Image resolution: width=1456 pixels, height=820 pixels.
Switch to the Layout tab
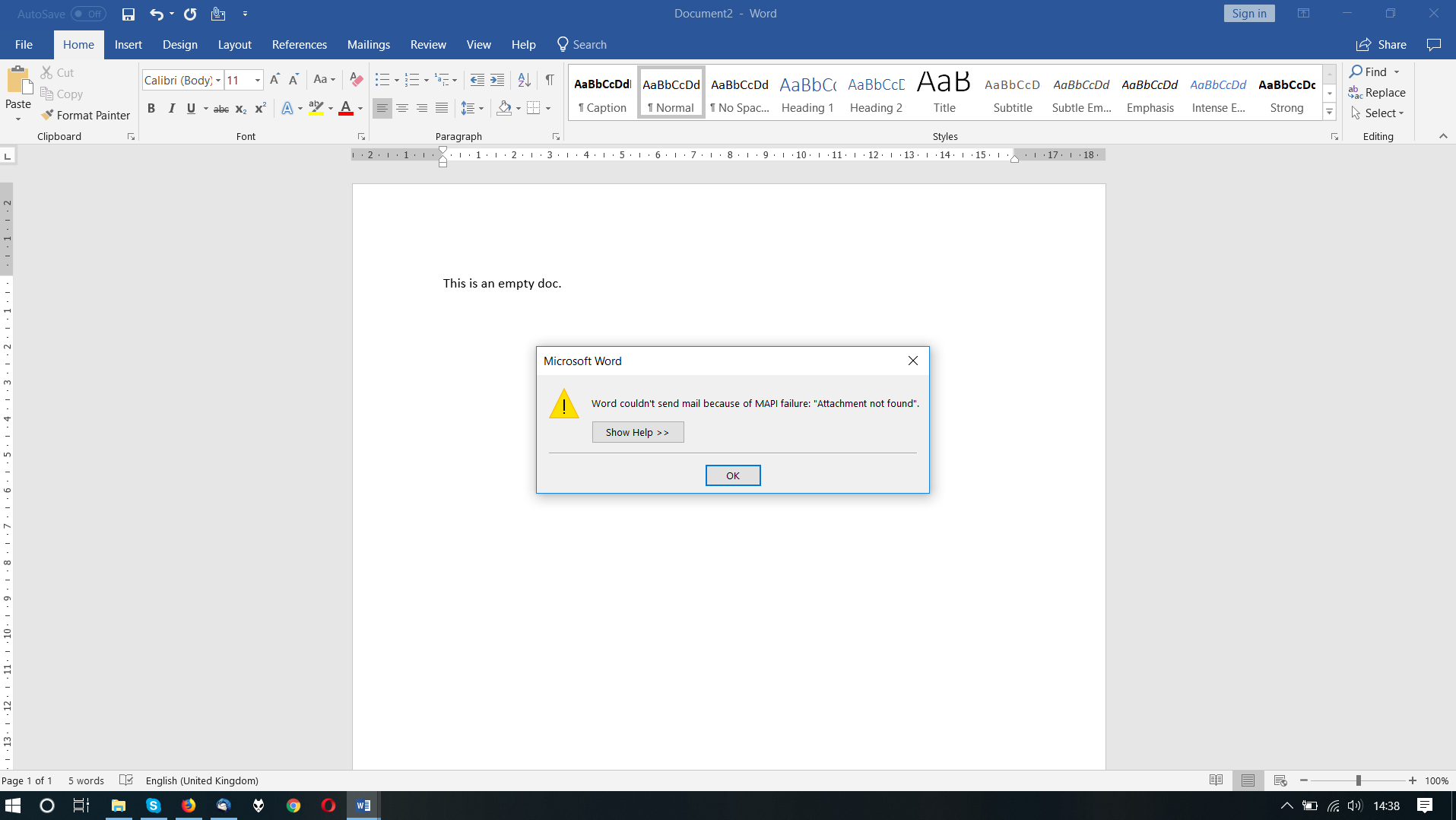click(234, 45)
